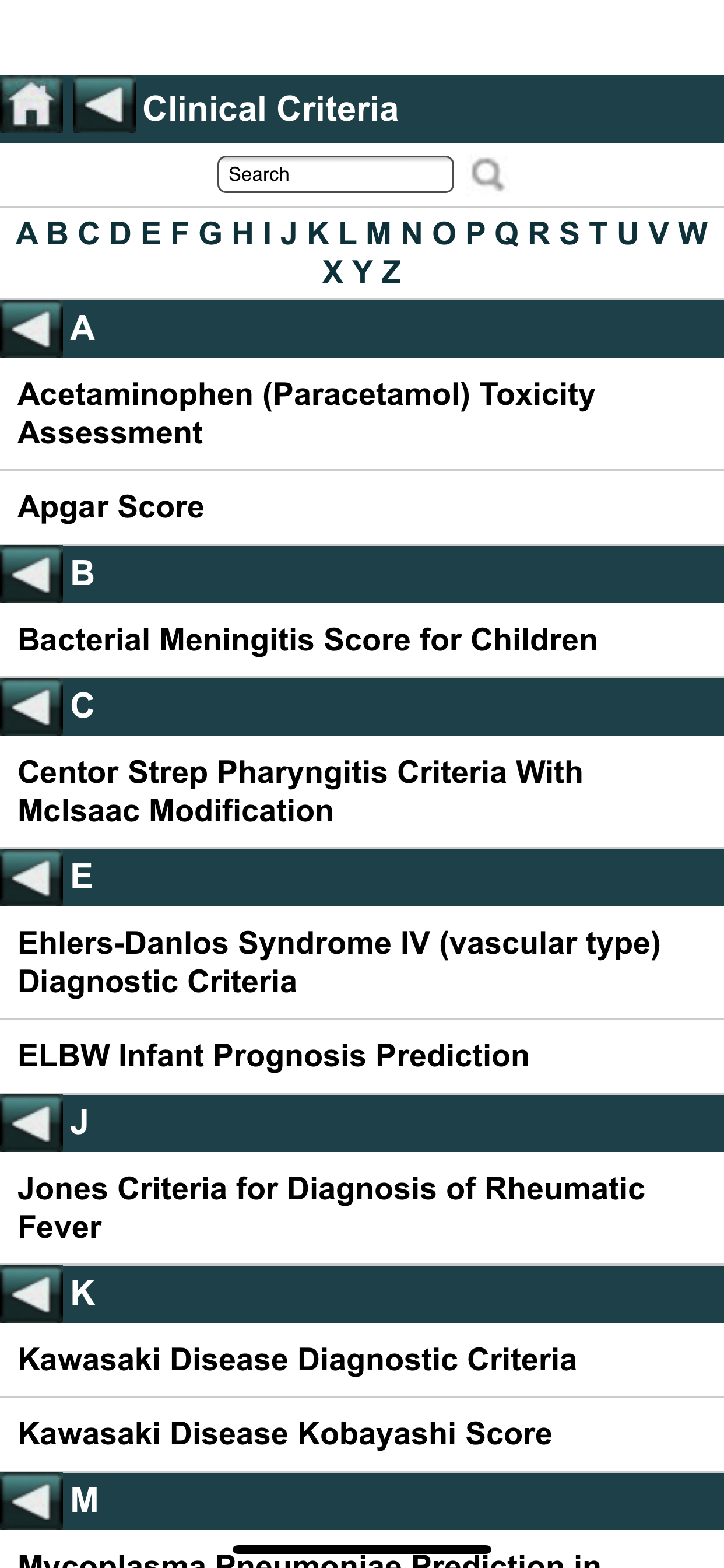Open Acetaminophen (Paracetamol) Toxicity Assessment
Screen dimensions: 724x1568
point(306,414)
